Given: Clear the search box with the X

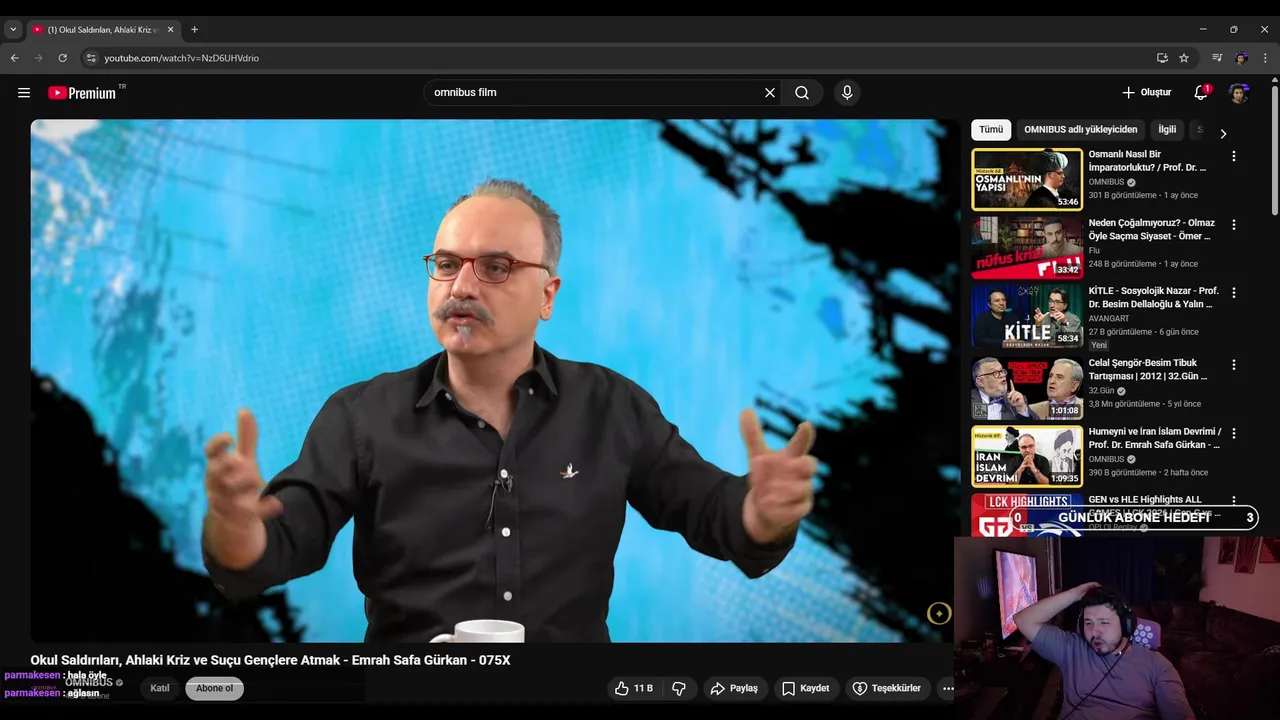Looking at the screenshot, I should 770,93.
